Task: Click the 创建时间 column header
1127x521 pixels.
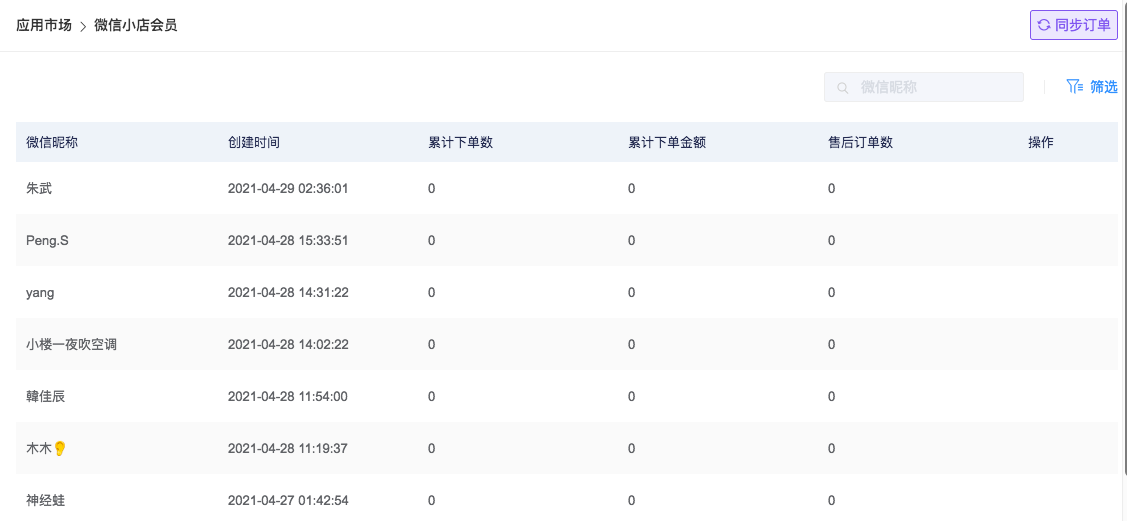Action: (254, 142)
